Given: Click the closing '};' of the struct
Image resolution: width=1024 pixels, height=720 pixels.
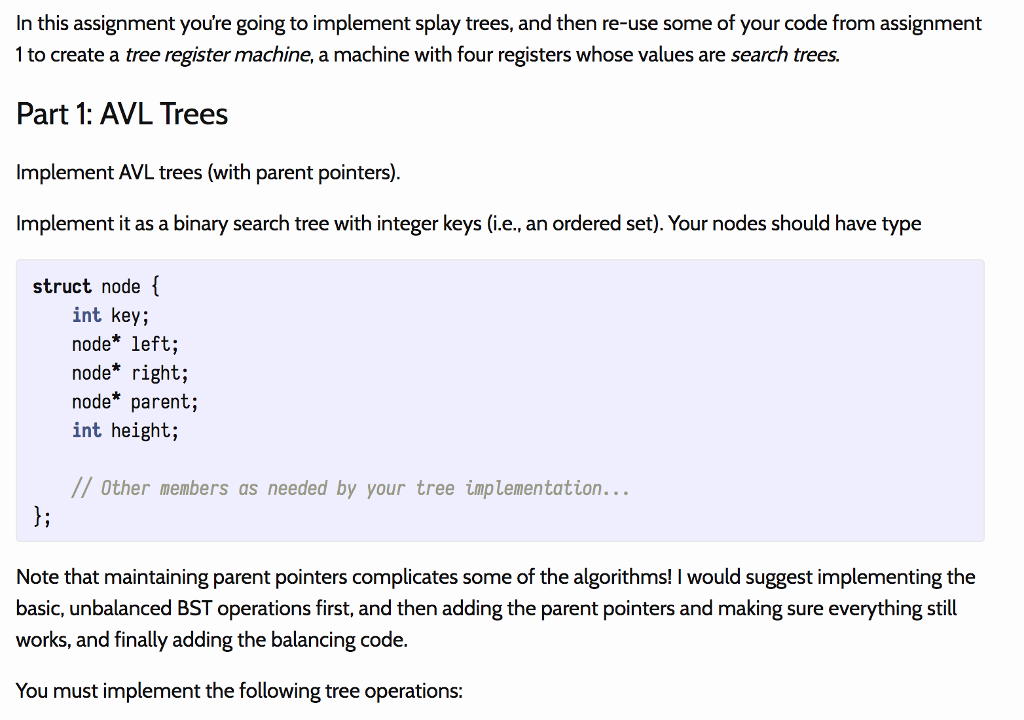Looking at the screenshot, I should coord(42,516).
